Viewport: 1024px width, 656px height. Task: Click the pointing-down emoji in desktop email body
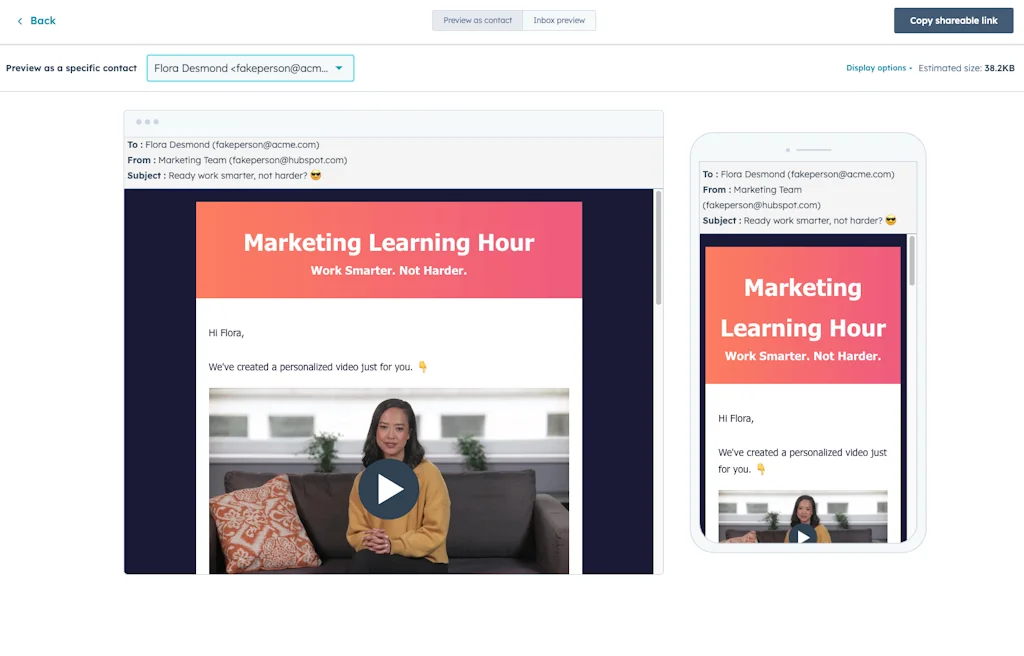[x=423, y=367]
